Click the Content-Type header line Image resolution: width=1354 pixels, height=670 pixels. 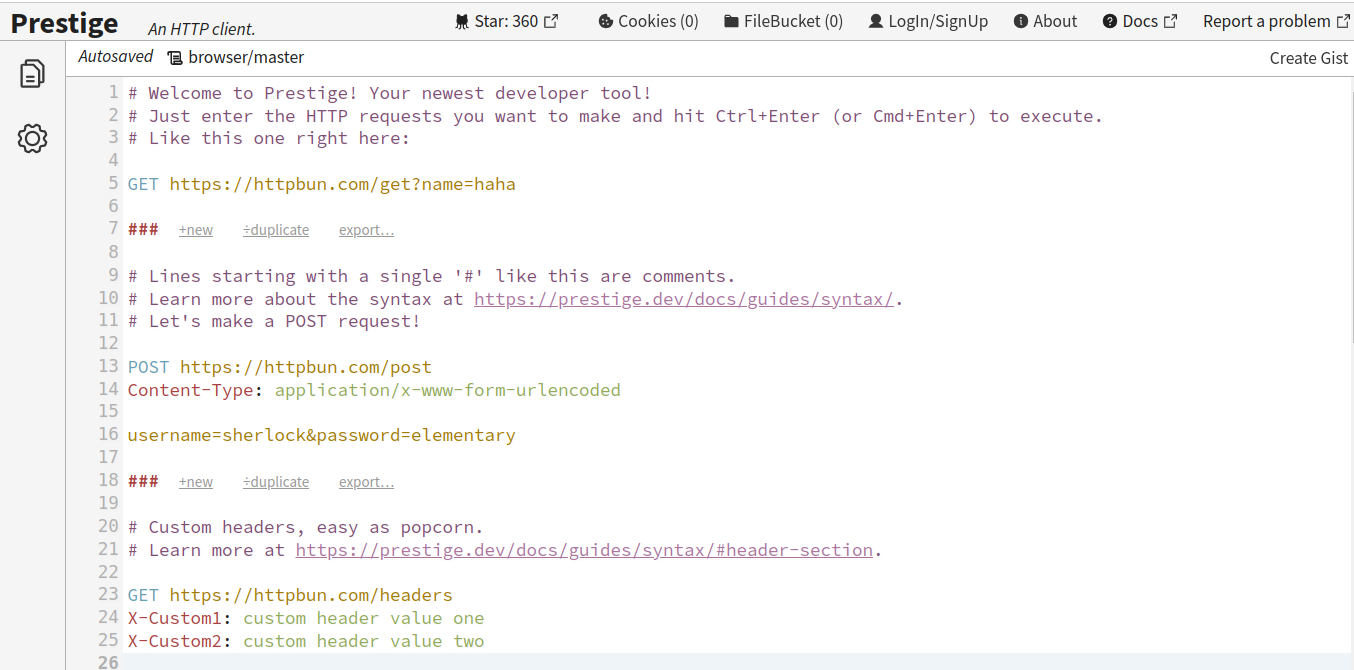(374, 390)
